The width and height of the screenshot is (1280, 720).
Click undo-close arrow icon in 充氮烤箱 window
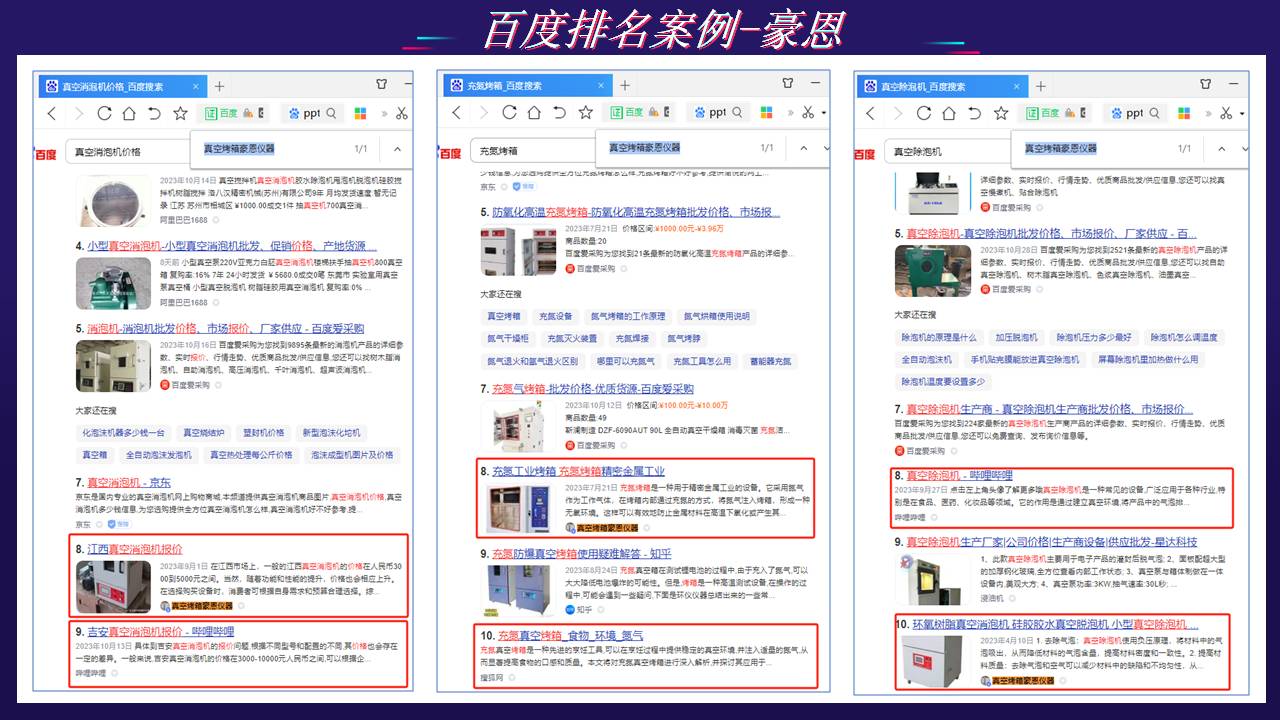tap(559, 112)
